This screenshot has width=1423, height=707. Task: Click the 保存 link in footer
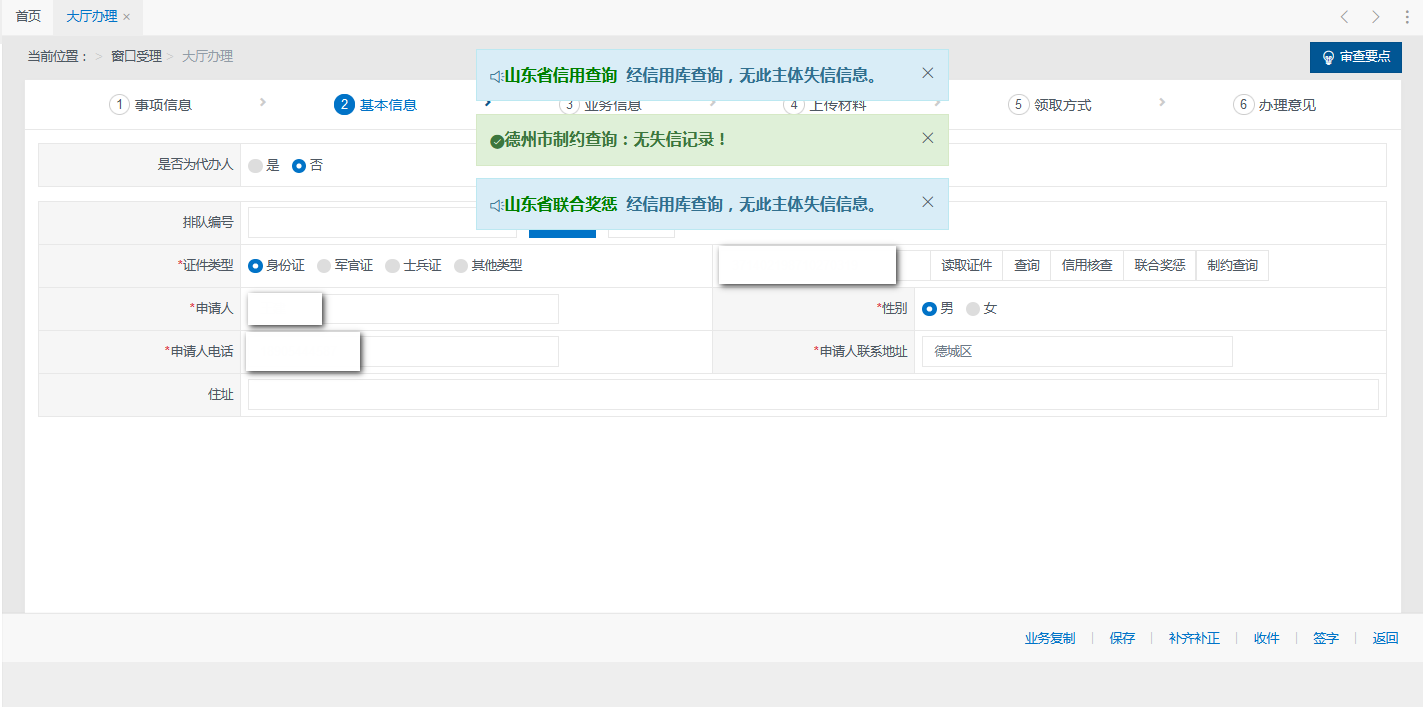tap(1122, 638)
